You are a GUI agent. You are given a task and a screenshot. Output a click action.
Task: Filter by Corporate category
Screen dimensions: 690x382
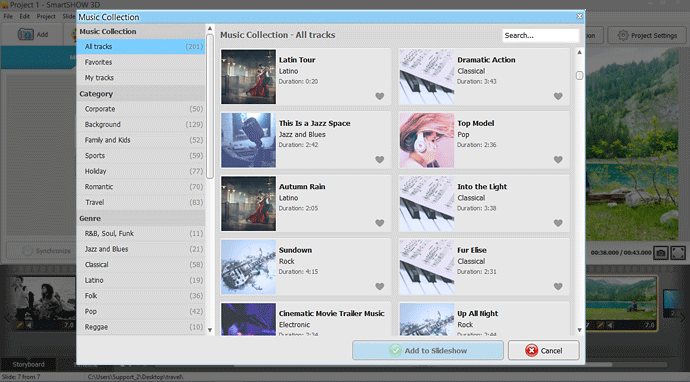(141, 109)
